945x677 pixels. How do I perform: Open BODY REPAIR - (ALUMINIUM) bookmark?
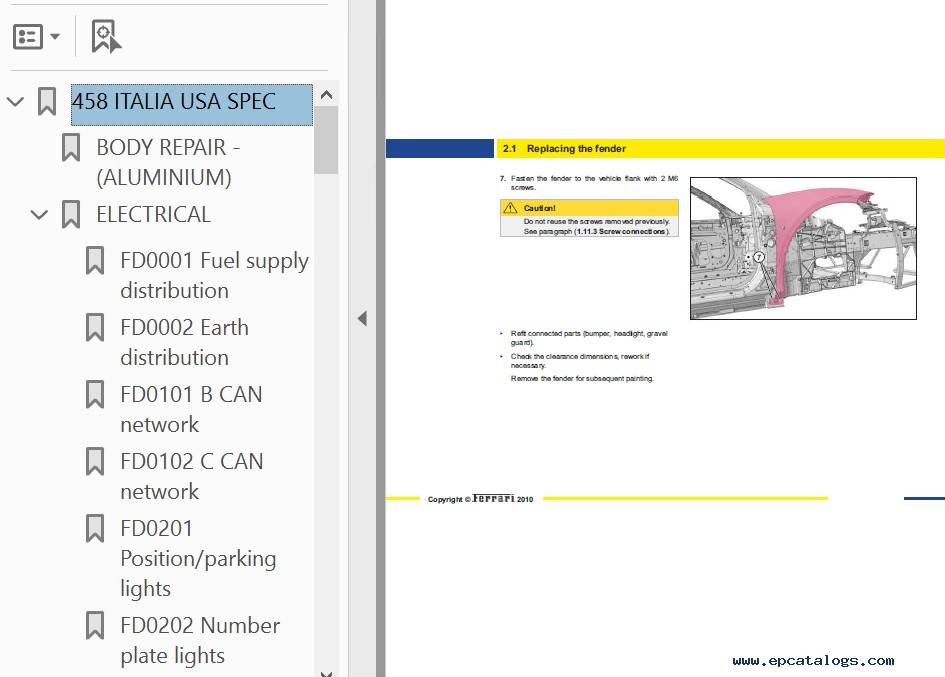pyautogui.click(x=168, y=162)
